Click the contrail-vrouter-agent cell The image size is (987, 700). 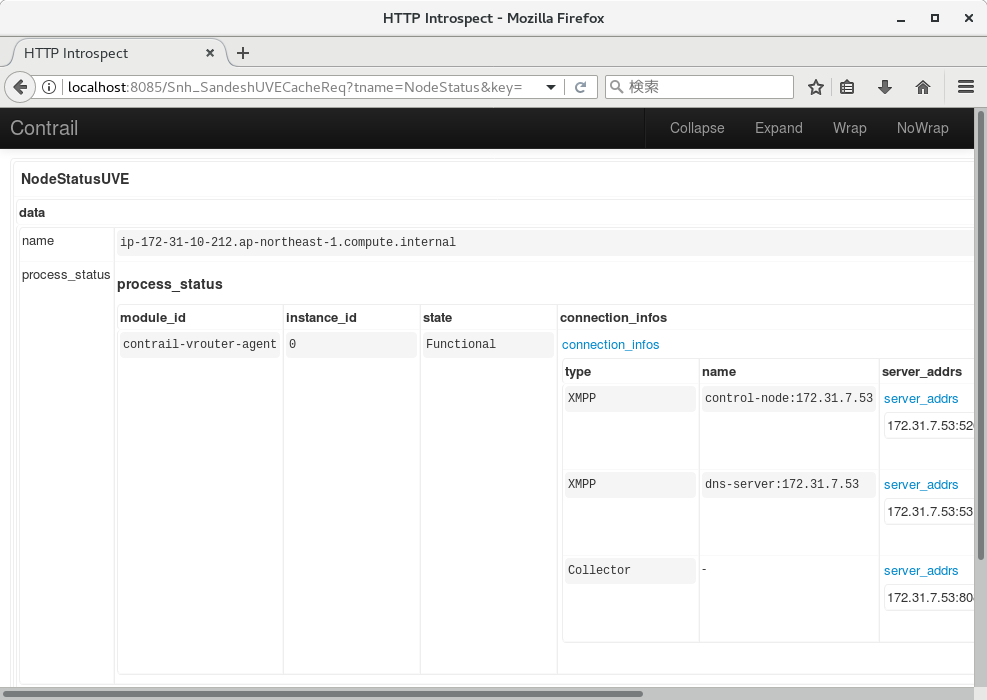point(200,344)
